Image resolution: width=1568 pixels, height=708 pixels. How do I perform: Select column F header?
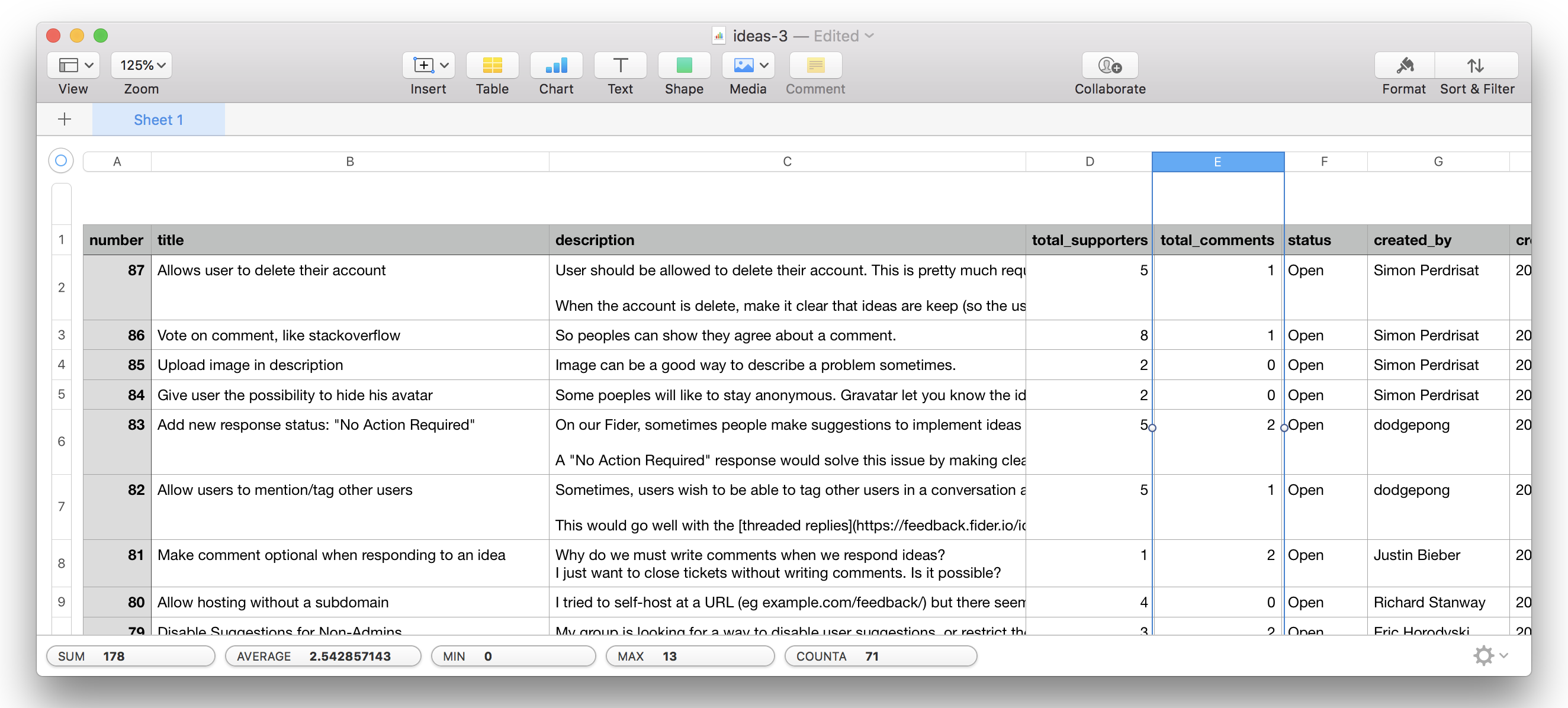[1325, 162]
